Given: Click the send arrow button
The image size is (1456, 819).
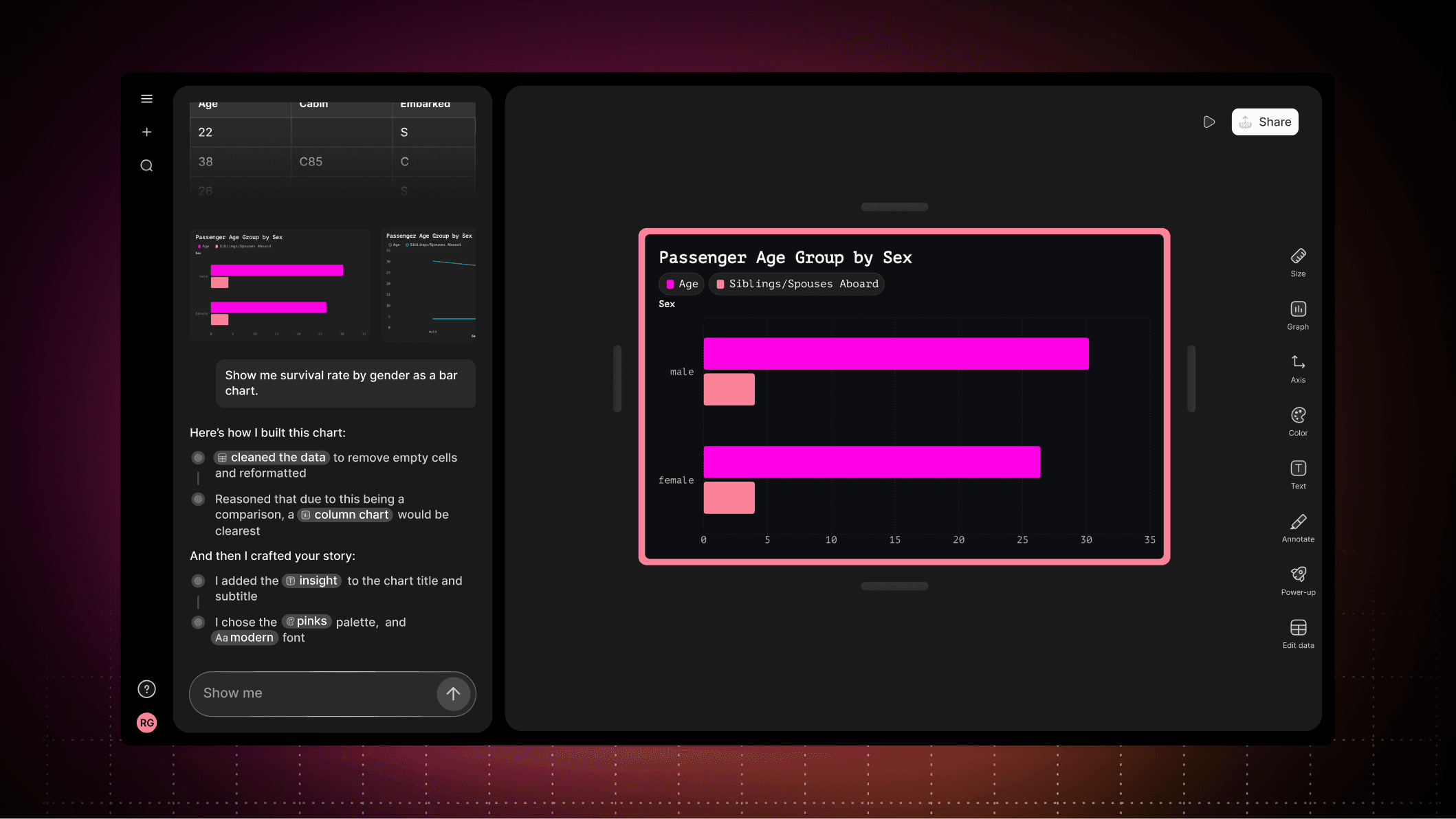Looking at the screenshot, I should [453, 693].
